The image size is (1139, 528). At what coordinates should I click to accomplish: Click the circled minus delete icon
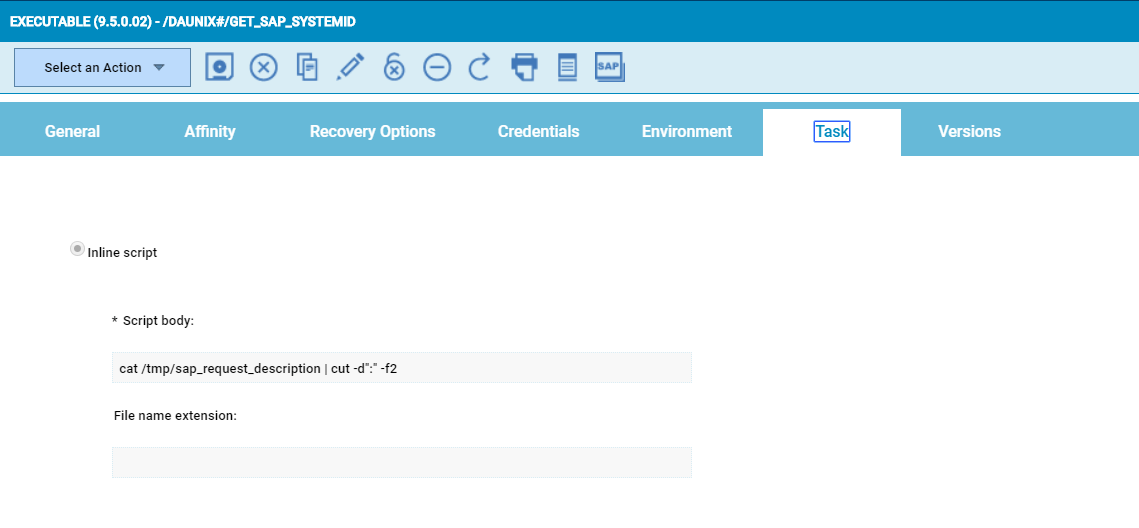click(437, 67)
